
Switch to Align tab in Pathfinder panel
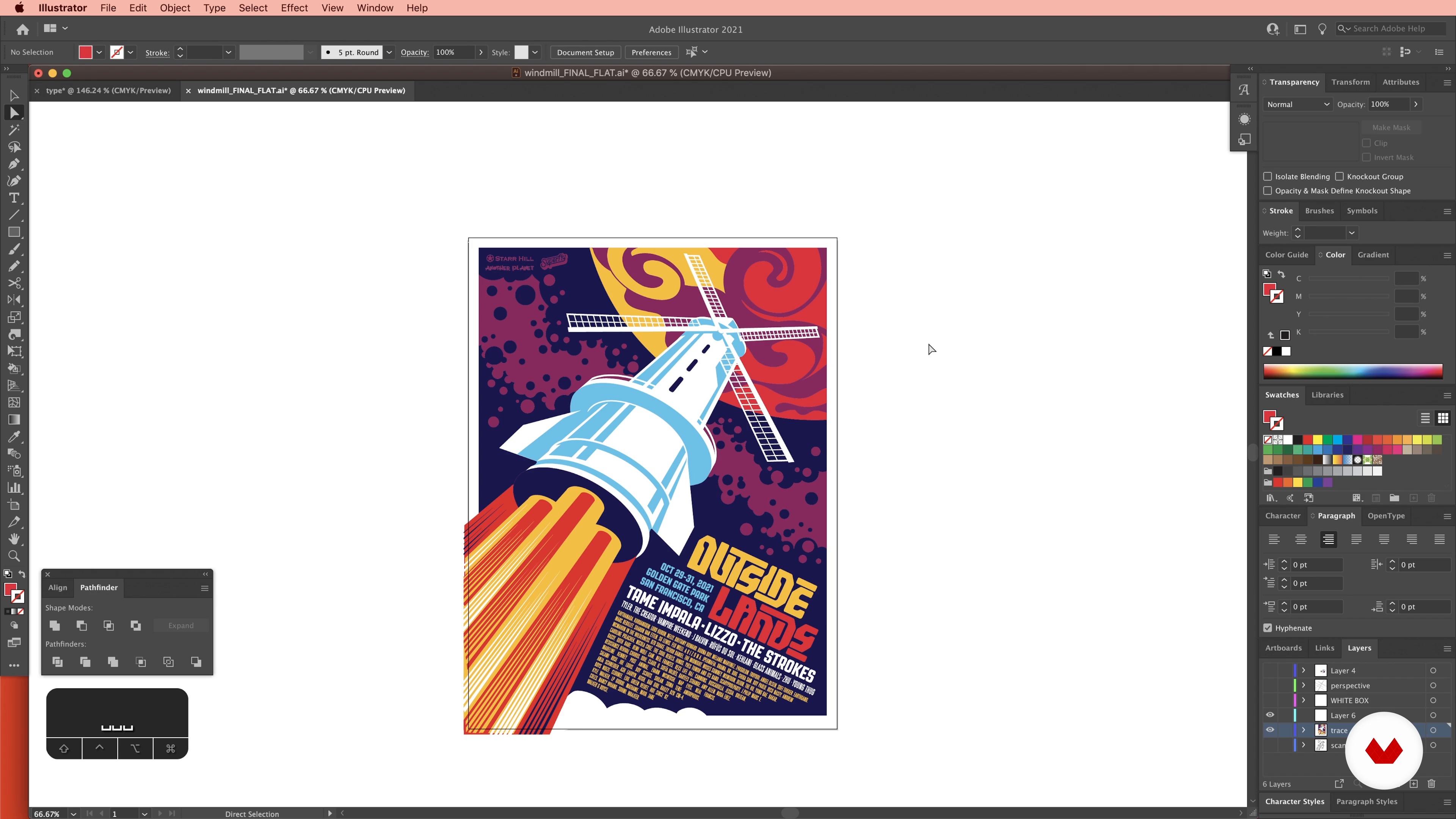58,587
